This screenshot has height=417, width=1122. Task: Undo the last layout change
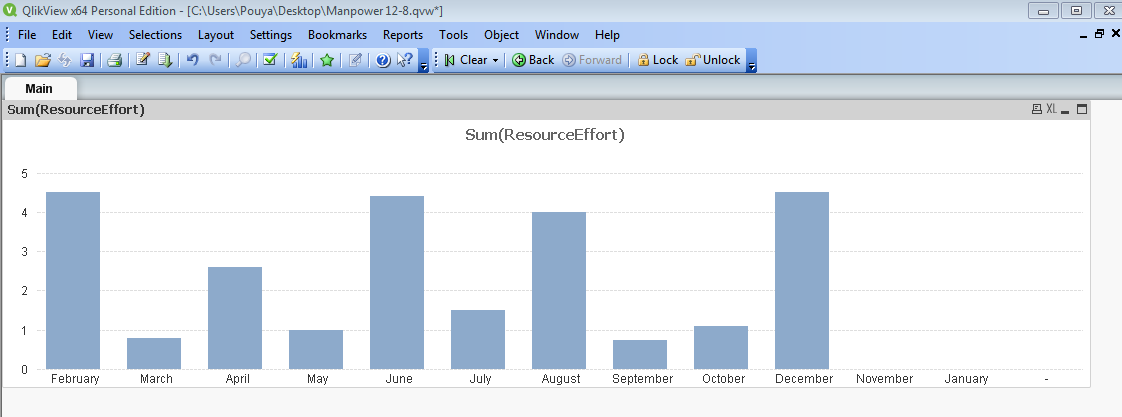[192, 60]
